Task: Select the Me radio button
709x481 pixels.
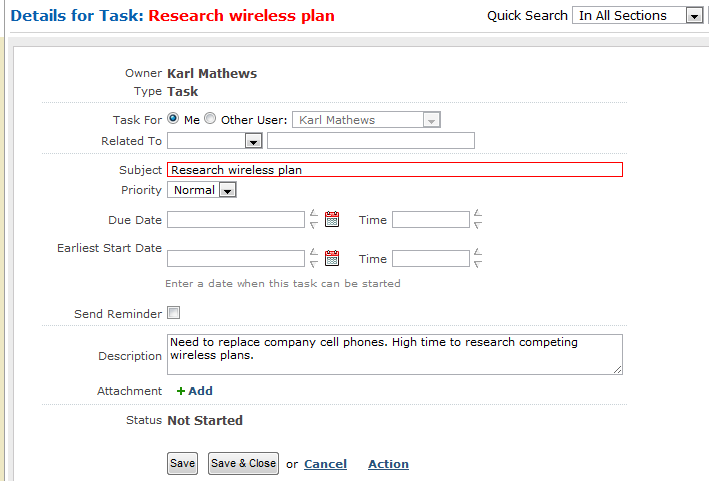Action: 173,118
